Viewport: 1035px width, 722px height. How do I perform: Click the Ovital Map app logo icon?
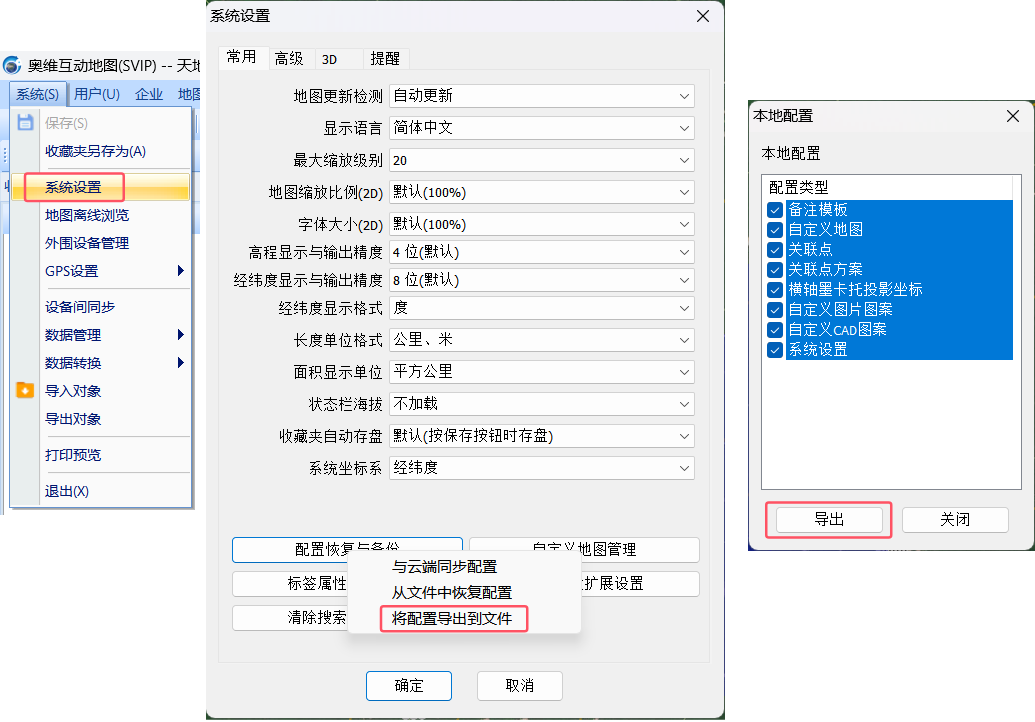[x=12, y=65]
